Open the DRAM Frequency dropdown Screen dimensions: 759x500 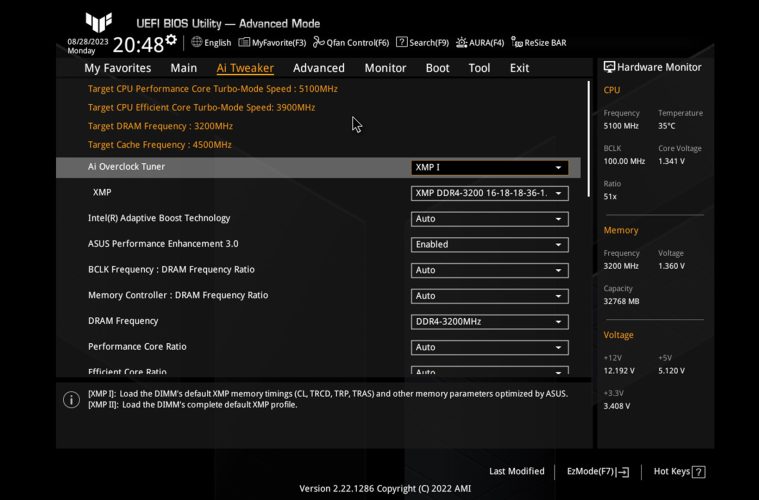click(x=489, y=321)
